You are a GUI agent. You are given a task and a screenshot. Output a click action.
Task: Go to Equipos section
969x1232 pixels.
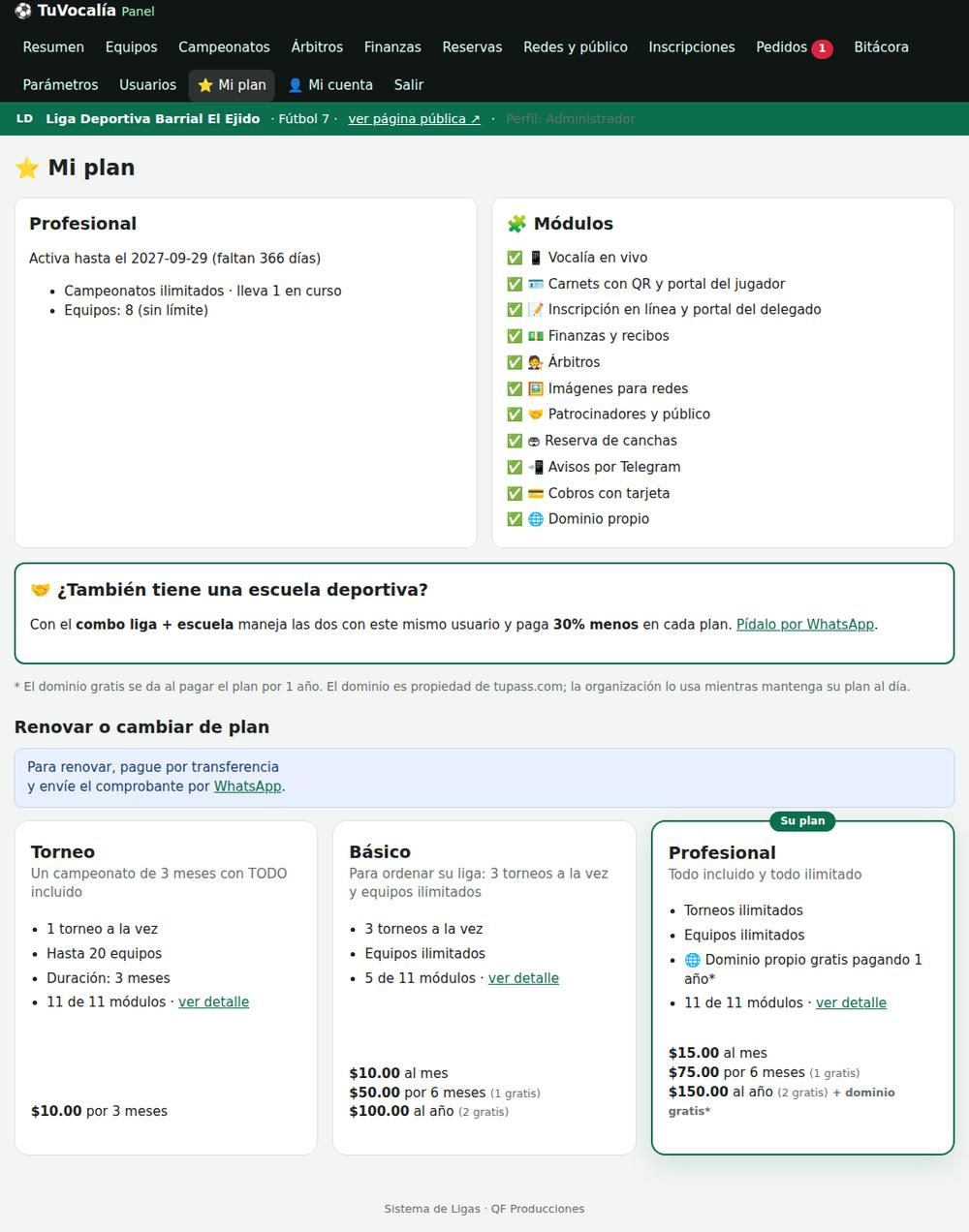131,46
